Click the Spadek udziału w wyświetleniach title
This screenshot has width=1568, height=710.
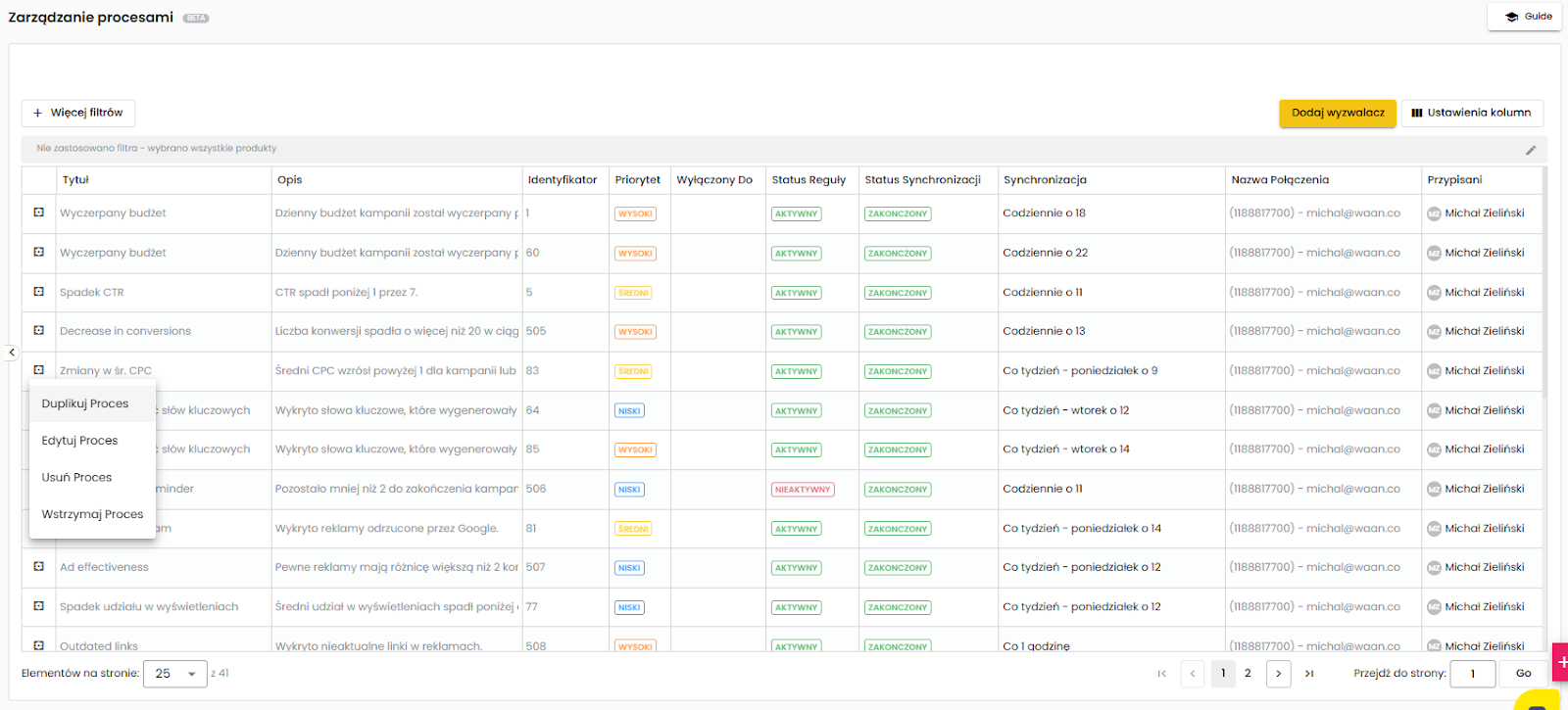coord(149,607)
